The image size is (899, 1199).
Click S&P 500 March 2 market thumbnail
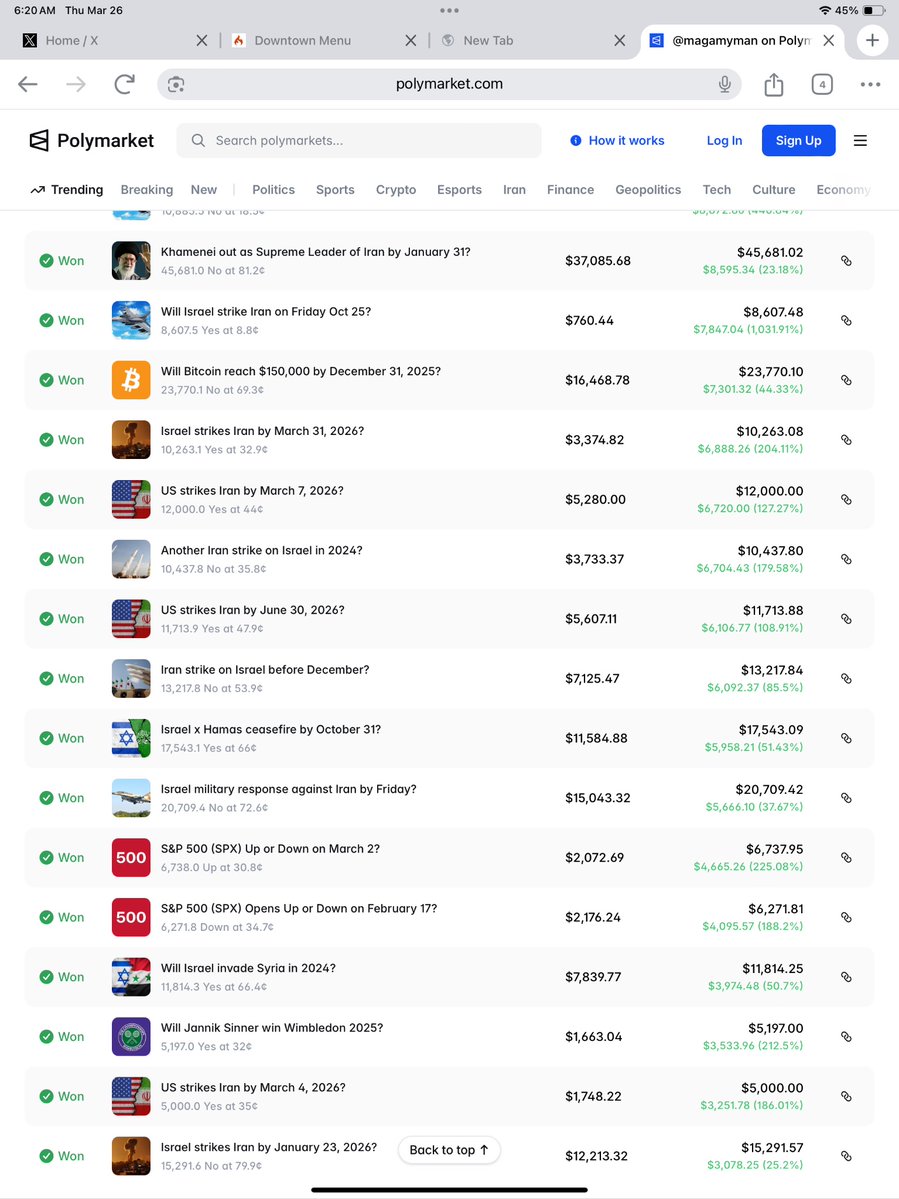(x=131, y=857)
